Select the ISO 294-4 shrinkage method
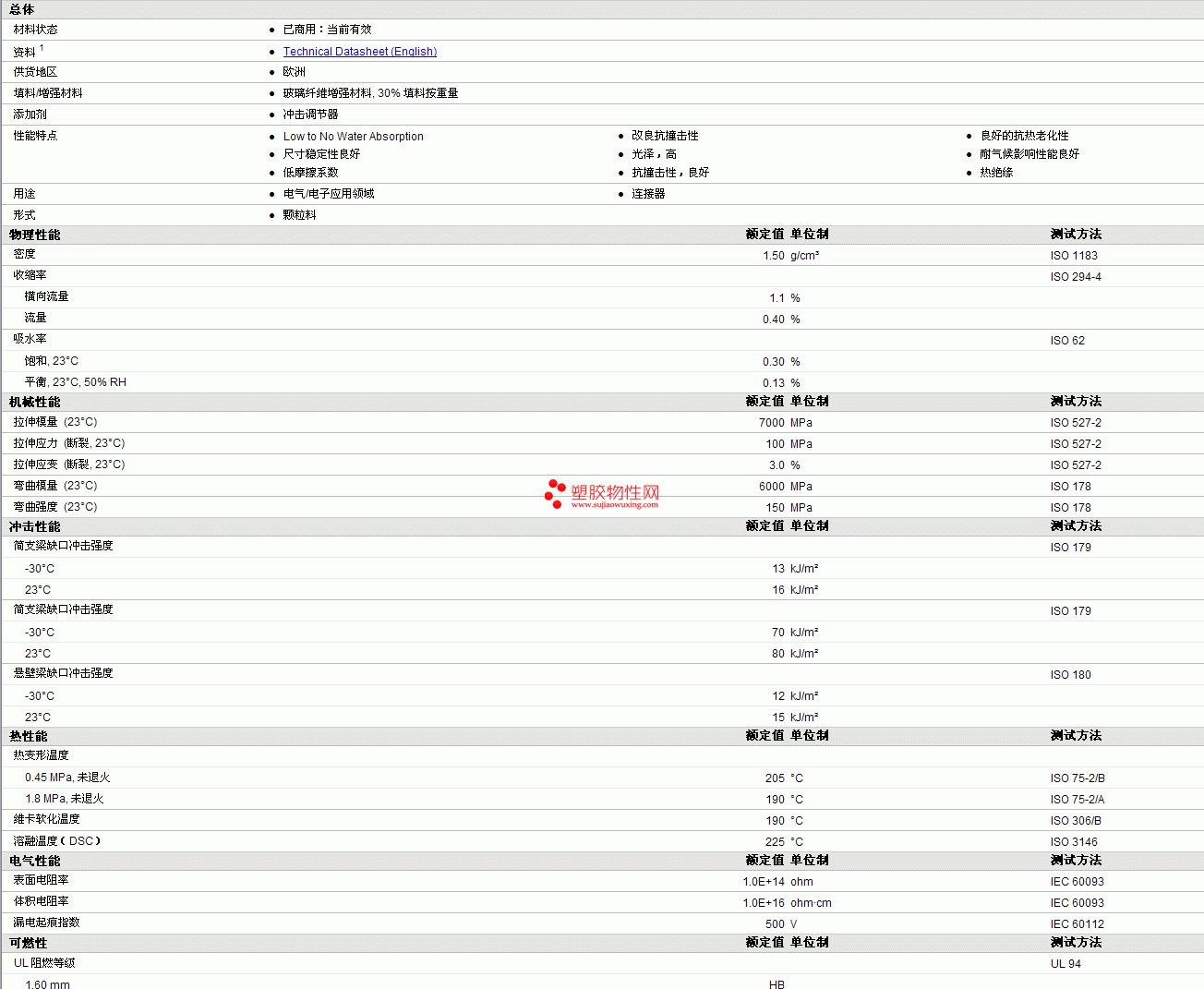Viewport: 1204px width, 989px height. [x=1076, y=277]
